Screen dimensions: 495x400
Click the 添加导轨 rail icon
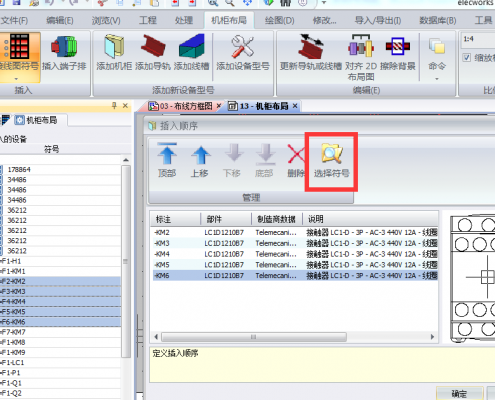pyautogui.click(x=153, y=46)
